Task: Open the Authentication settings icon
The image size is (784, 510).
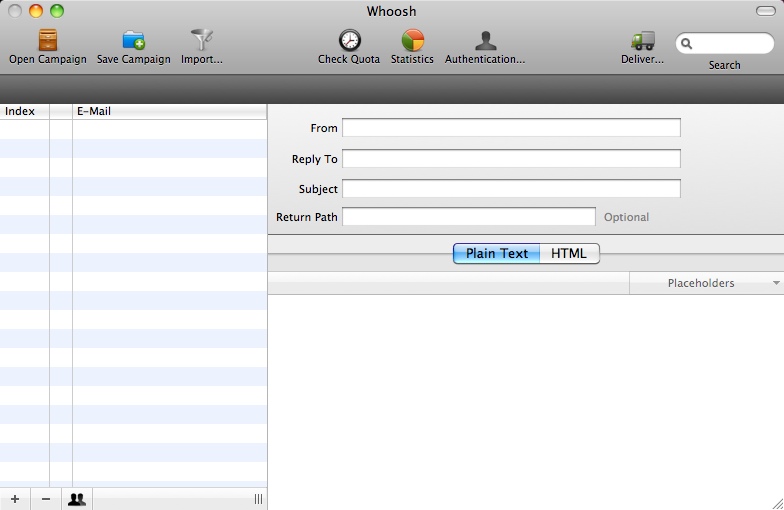Action: point(485,41)
